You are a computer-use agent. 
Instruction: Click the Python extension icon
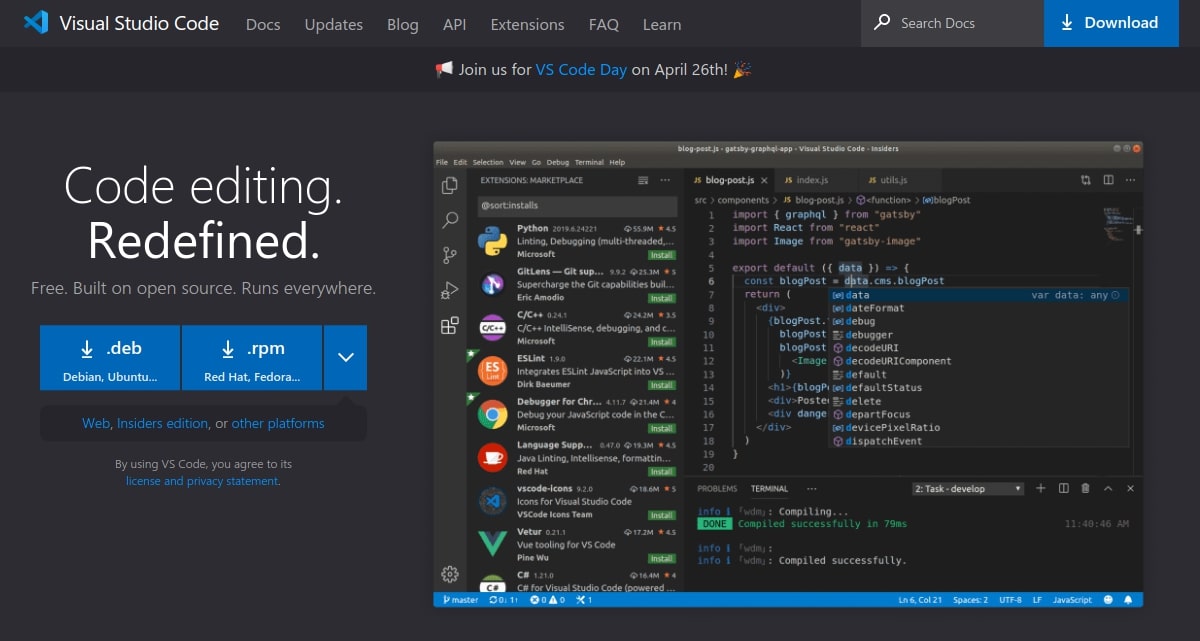pos(492,241)
